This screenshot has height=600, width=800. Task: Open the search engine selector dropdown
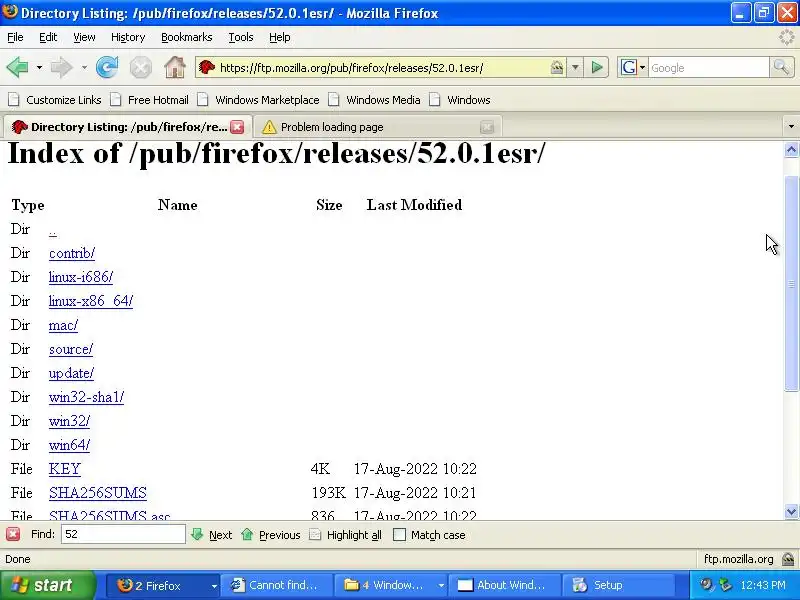click(642, 67)
